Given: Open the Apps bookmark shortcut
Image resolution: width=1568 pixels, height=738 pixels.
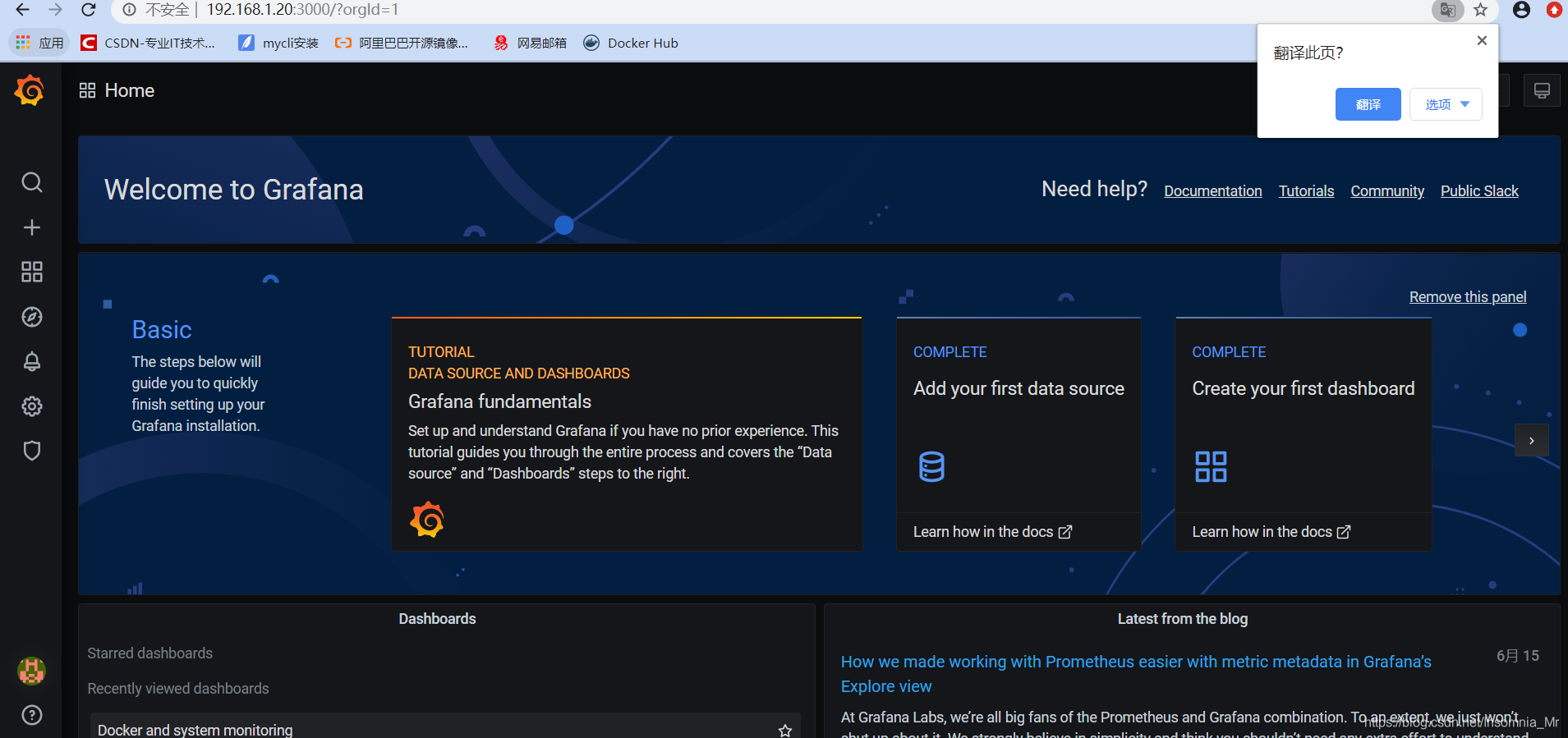Looking at the screenshot, I should [x=39, y=43].
